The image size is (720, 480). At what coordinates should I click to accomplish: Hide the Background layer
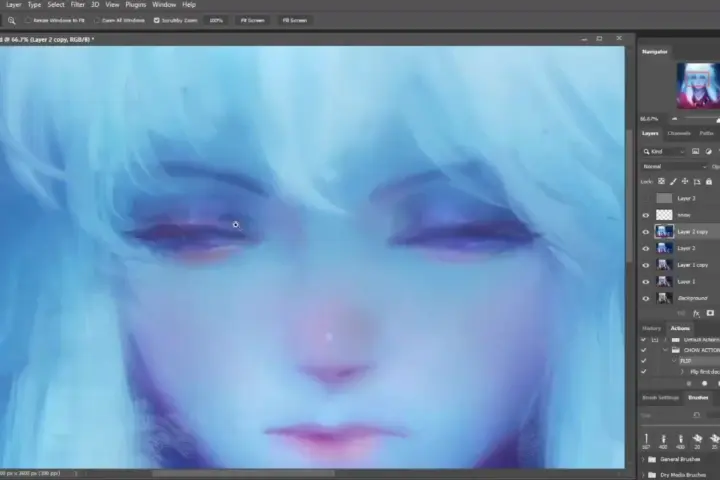(646, 299)
